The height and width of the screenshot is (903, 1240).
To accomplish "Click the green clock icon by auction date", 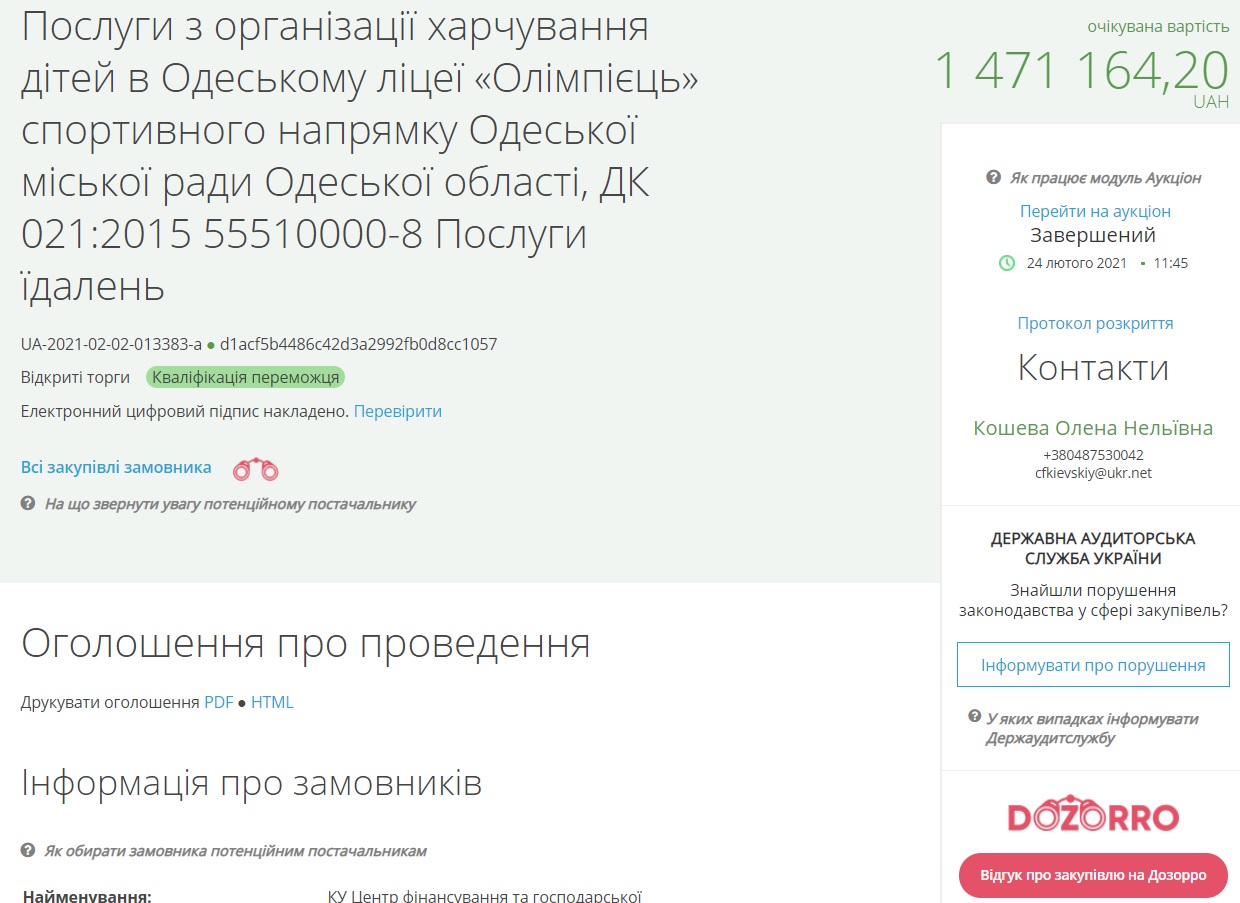I will (1007, 263).
